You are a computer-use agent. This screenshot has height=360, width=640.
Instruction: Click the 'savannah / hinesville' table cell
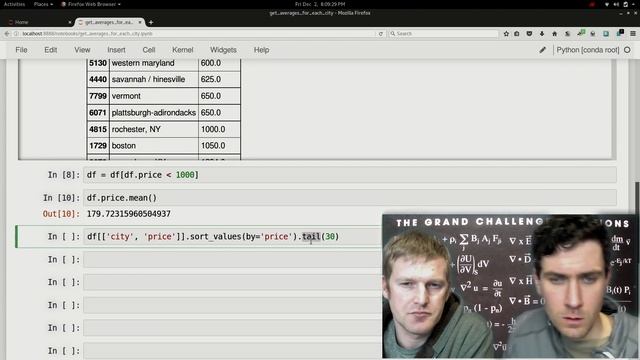(154, 79)
